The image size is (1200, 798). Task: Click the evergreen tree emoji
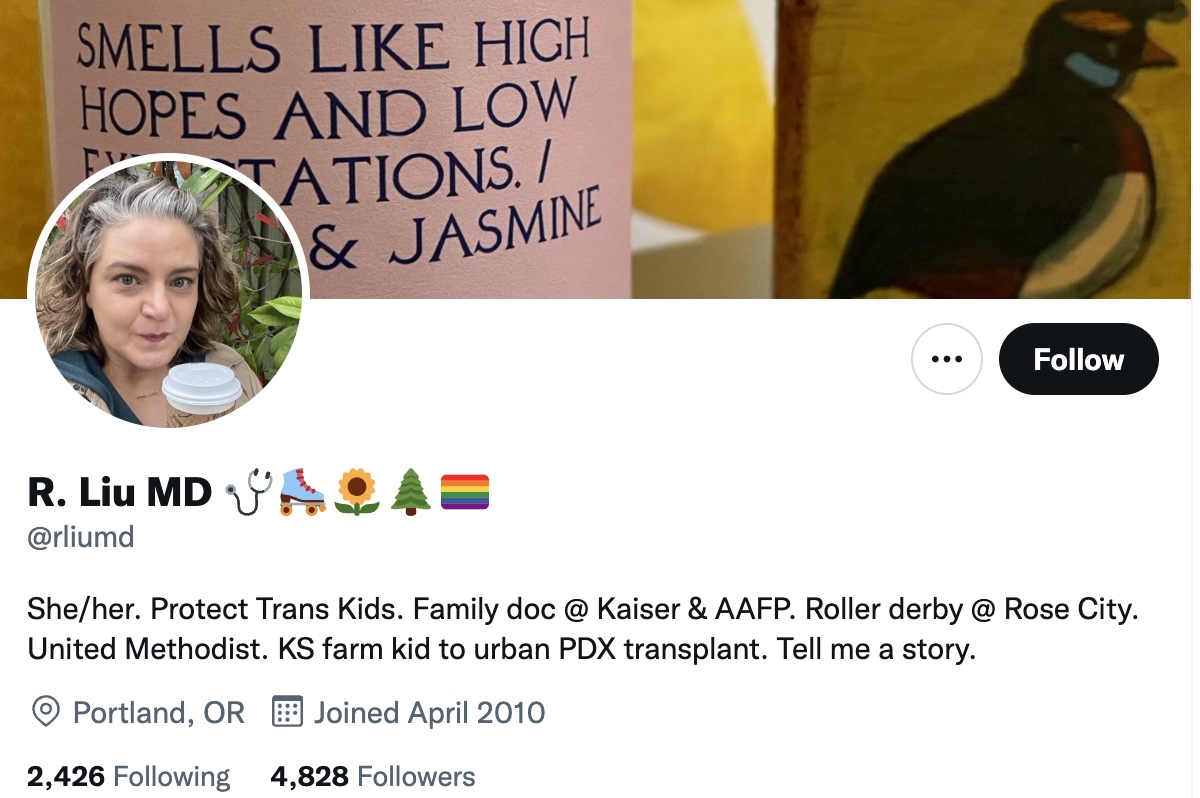point(410,492)
